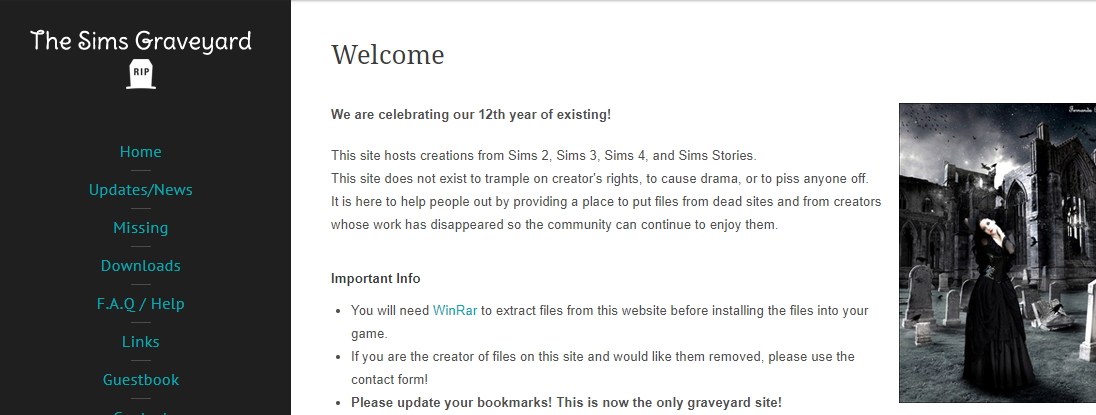This screenshot has width=1096, height=415.
Task: Follow the WinRar hyperlink
Action: point(455,311)
